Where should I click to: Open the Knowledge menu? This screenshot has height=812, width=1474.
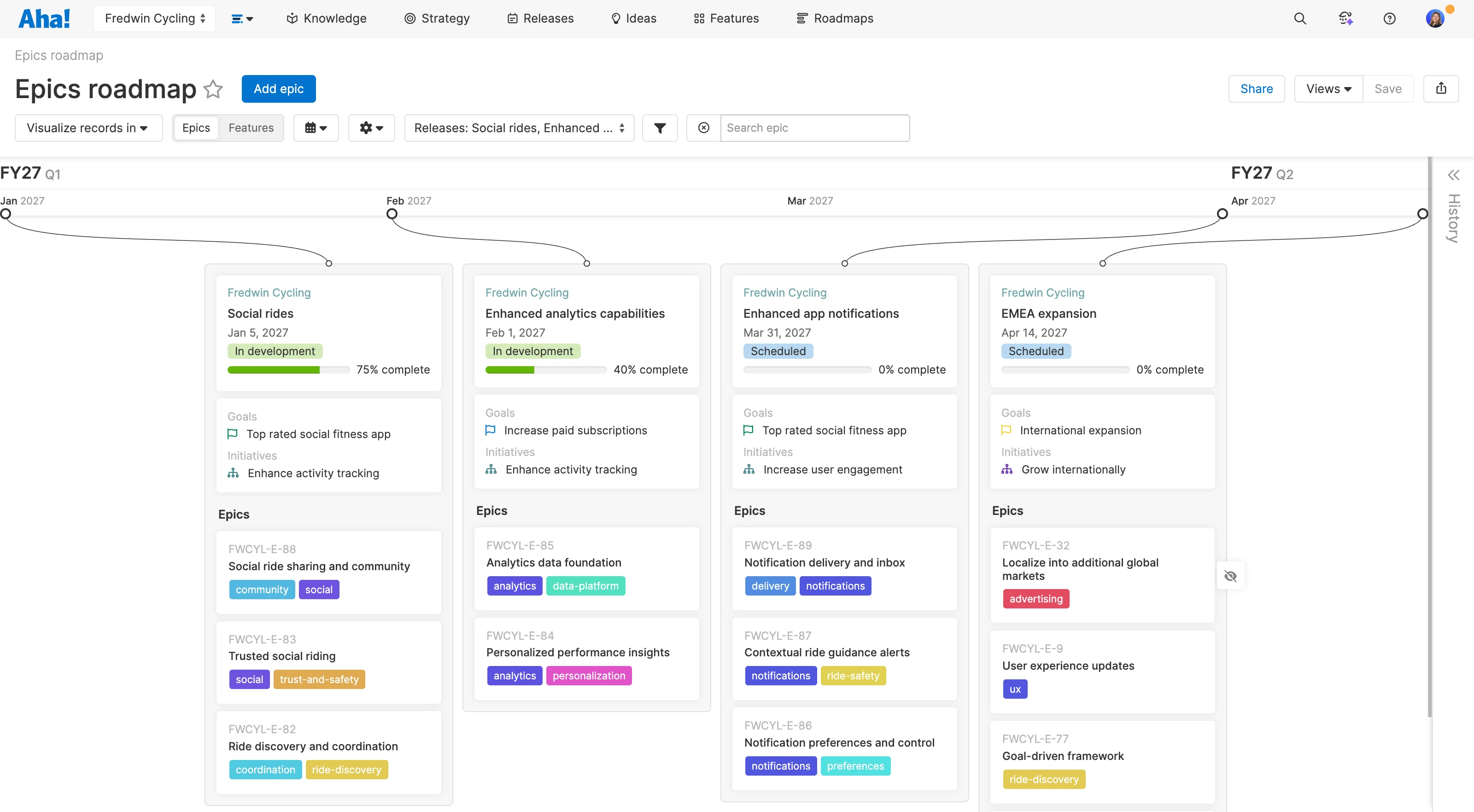(326, 18)
